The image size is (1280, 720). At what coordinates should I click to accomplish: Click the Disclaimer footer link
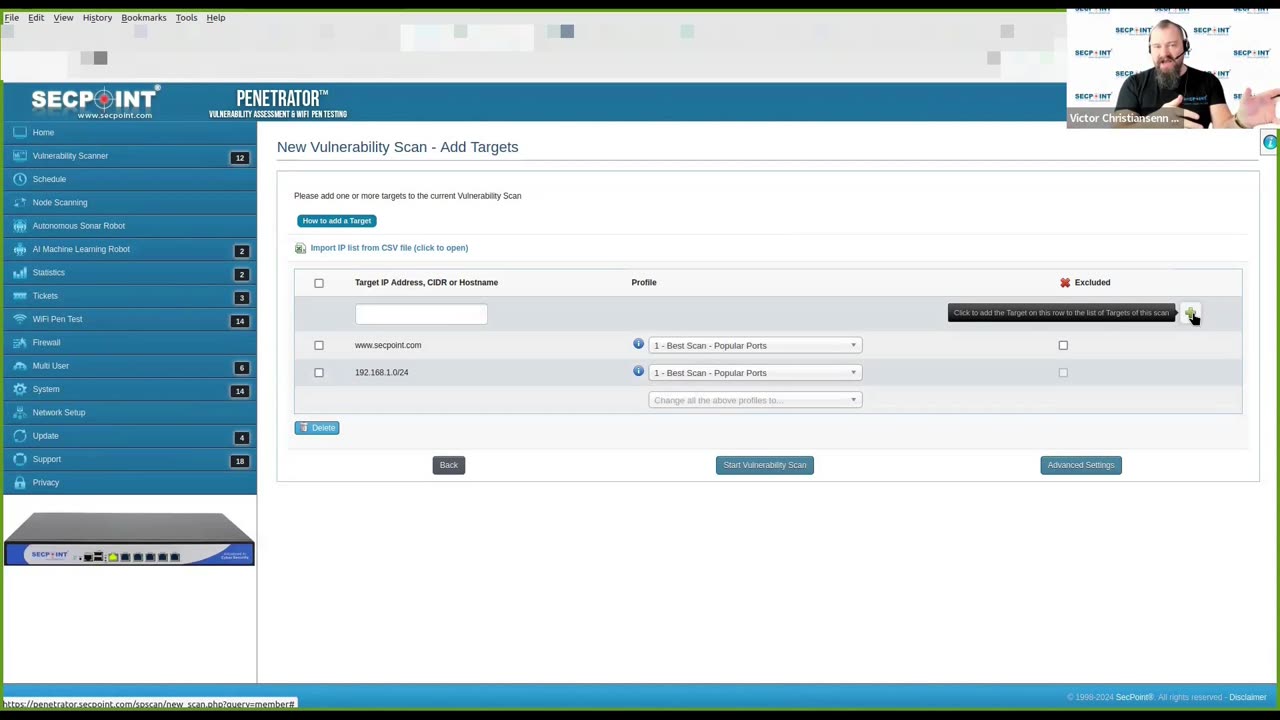click(x=1248, y=697)
